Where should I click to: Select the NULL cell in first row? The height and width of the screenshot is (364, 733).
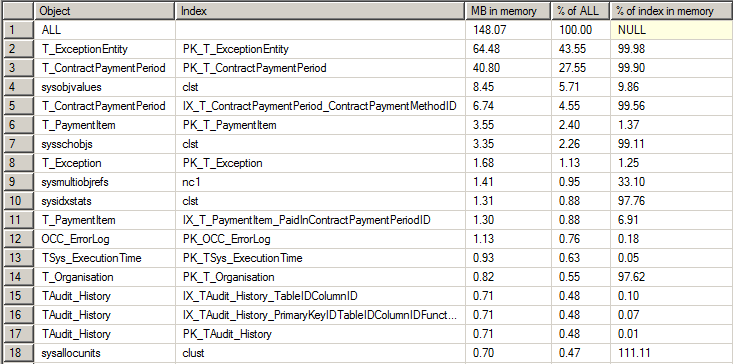pyautogui.click(x=672, y=30)
